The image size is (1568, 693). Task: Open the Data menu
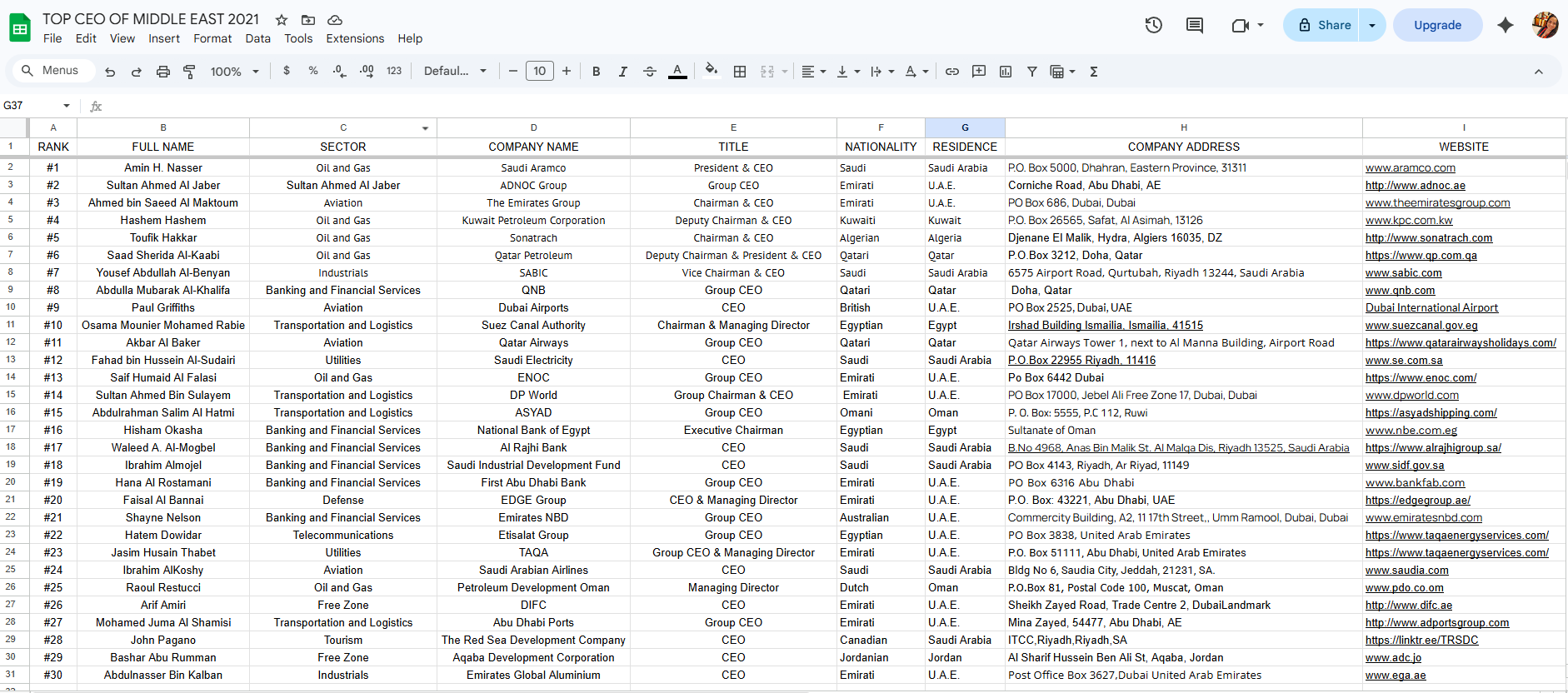point(258,38)
